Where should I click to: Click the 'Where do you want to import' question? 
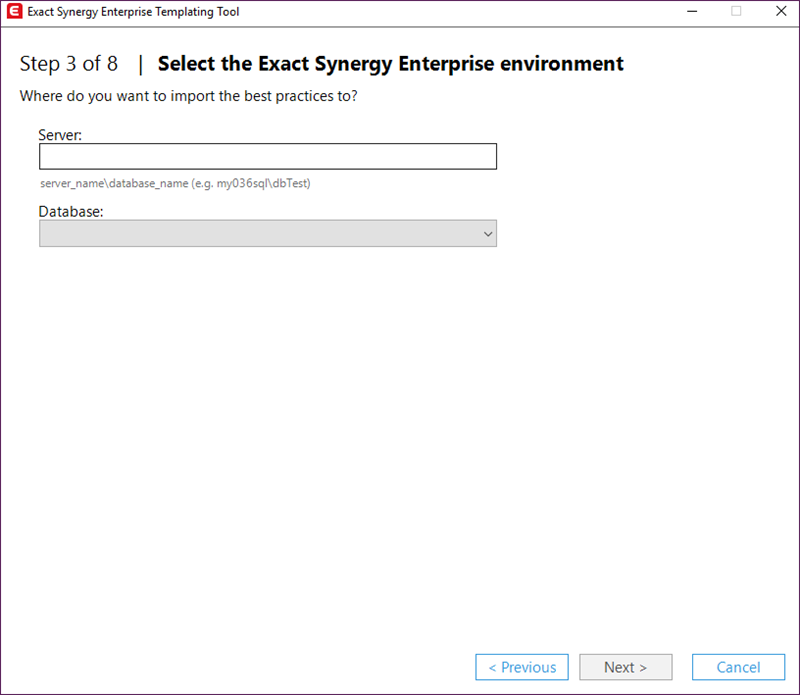click(189, 96)
